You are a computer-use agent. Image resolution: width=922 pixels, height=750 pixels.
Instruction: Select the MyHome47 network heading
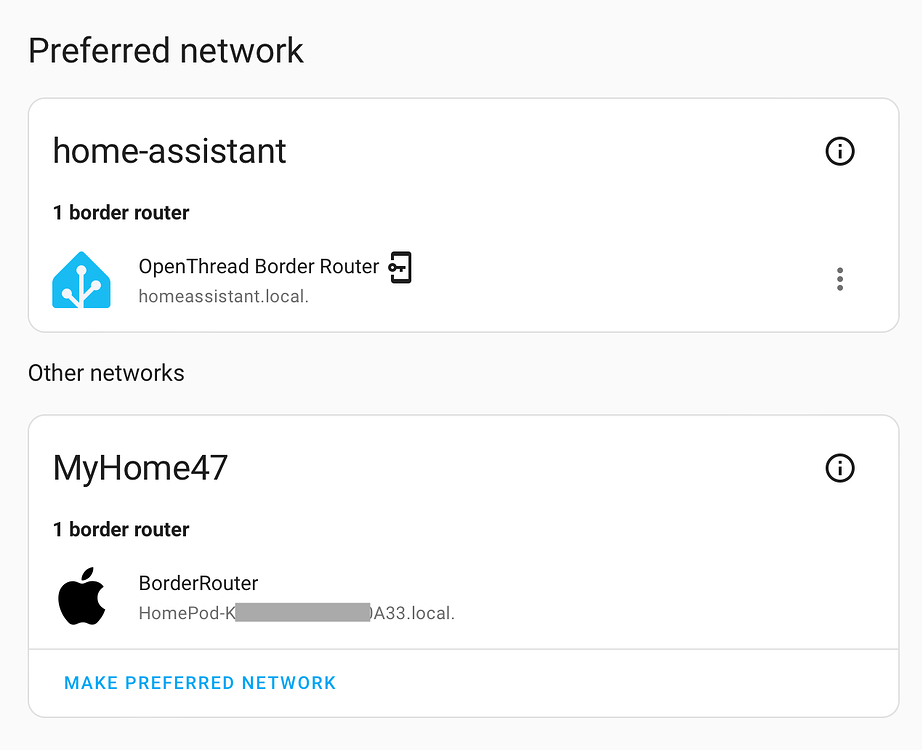(140, 467)
